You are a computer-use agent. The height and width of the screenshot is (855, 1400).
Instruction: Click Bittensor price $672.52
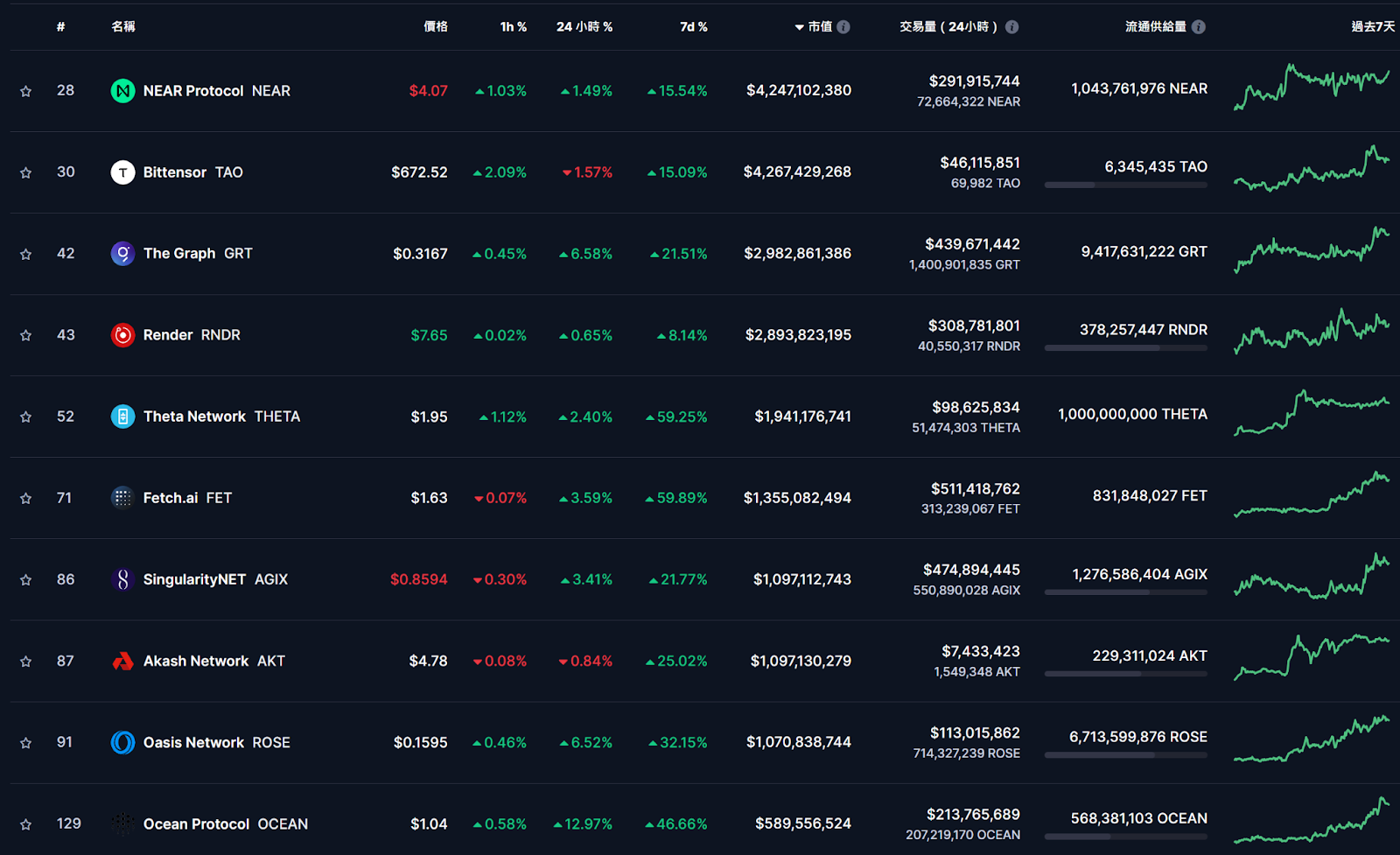coord(419,172)
